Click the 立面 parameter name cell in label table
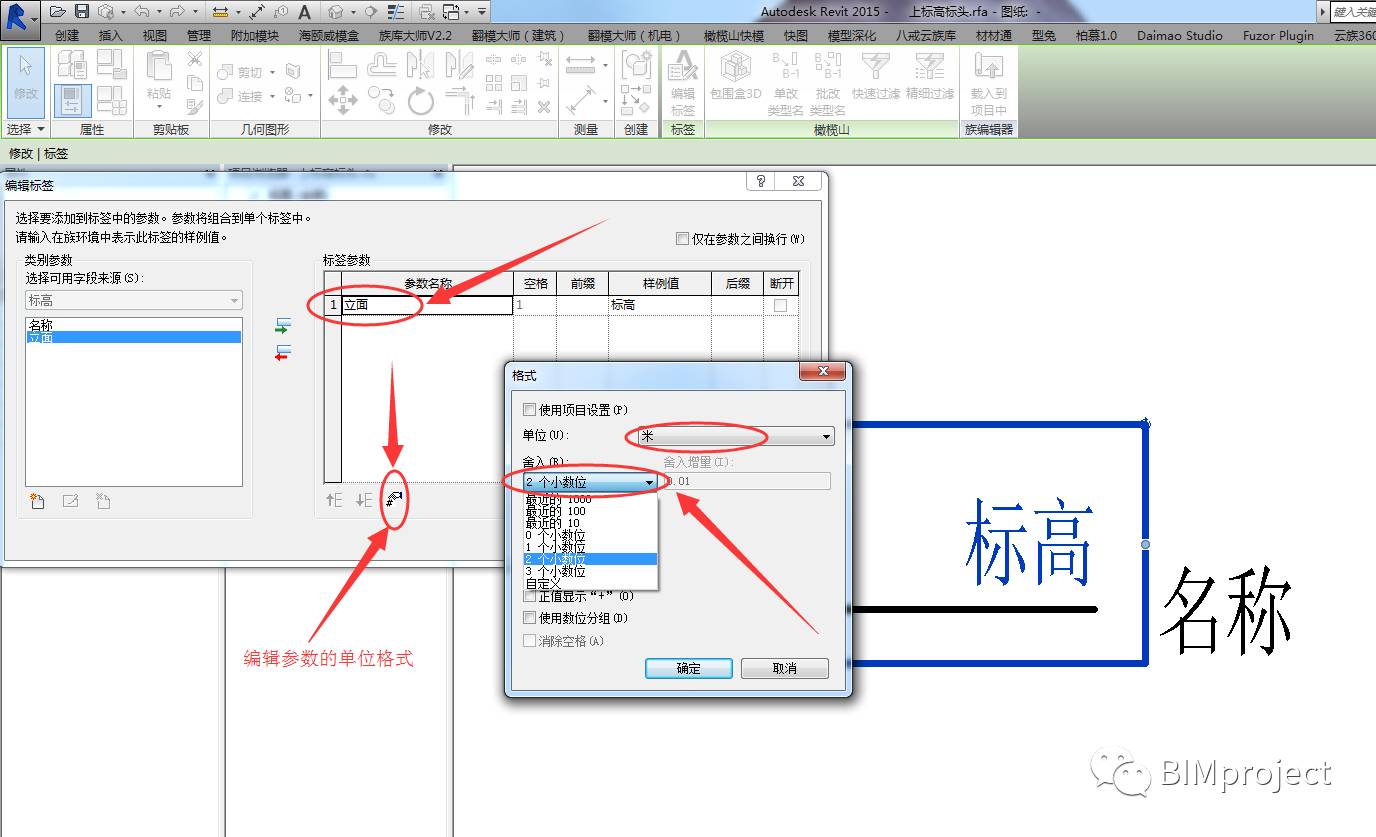The width and height of the screenshot is (1376, 837). pyautogui.click(x=427, y=305)
